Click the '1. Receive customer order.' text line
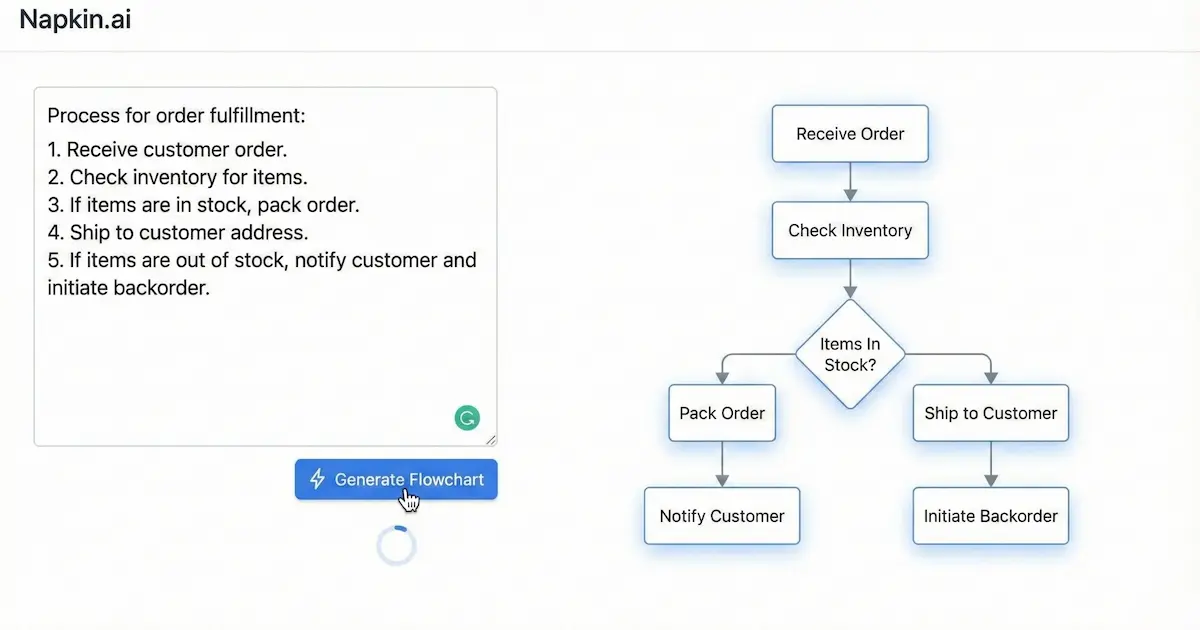The width and height of the screenshot is (1200, 630). tap(167, 150)
